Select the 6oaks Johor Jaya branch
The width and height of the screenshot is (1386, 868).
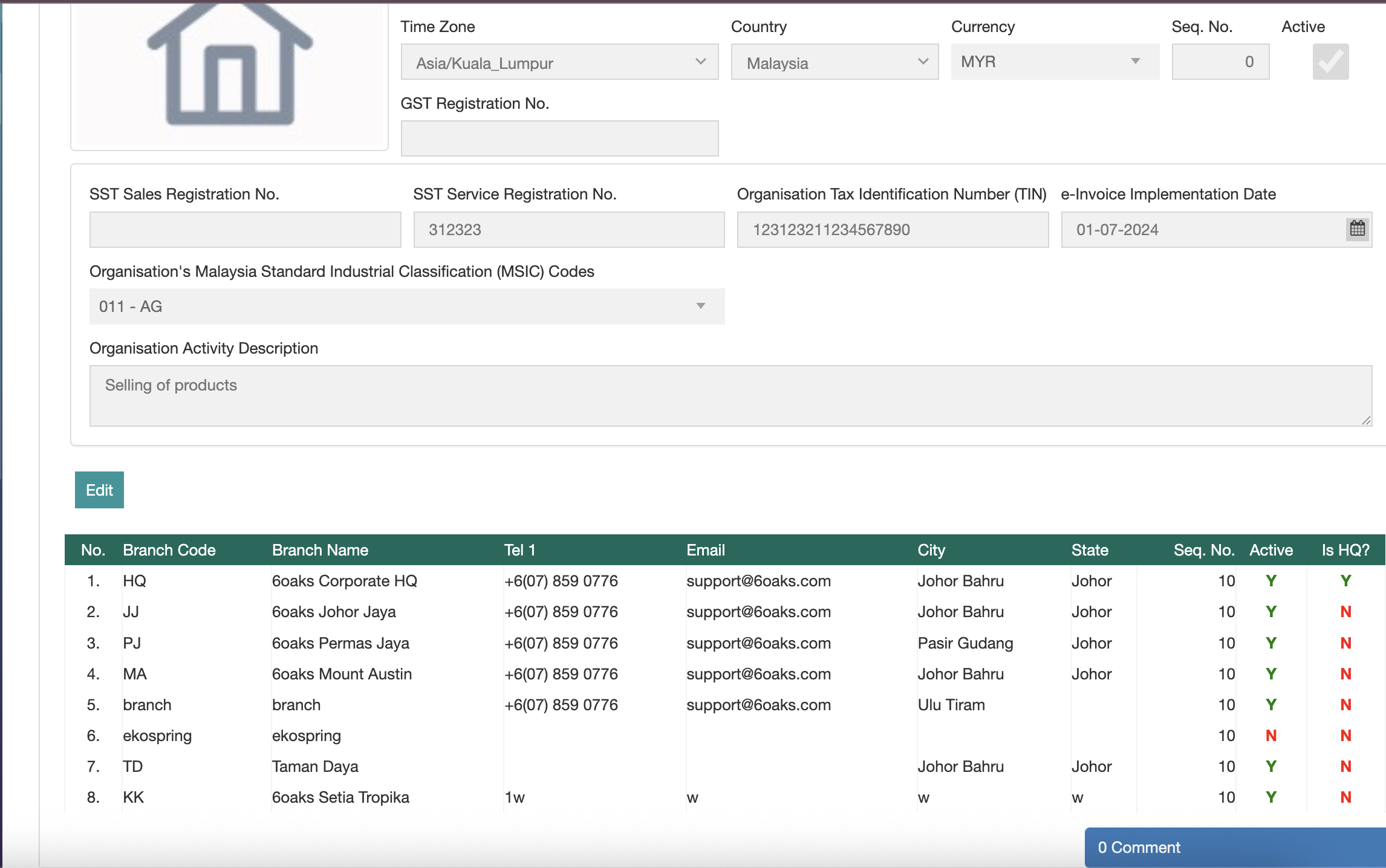(334, 612)
